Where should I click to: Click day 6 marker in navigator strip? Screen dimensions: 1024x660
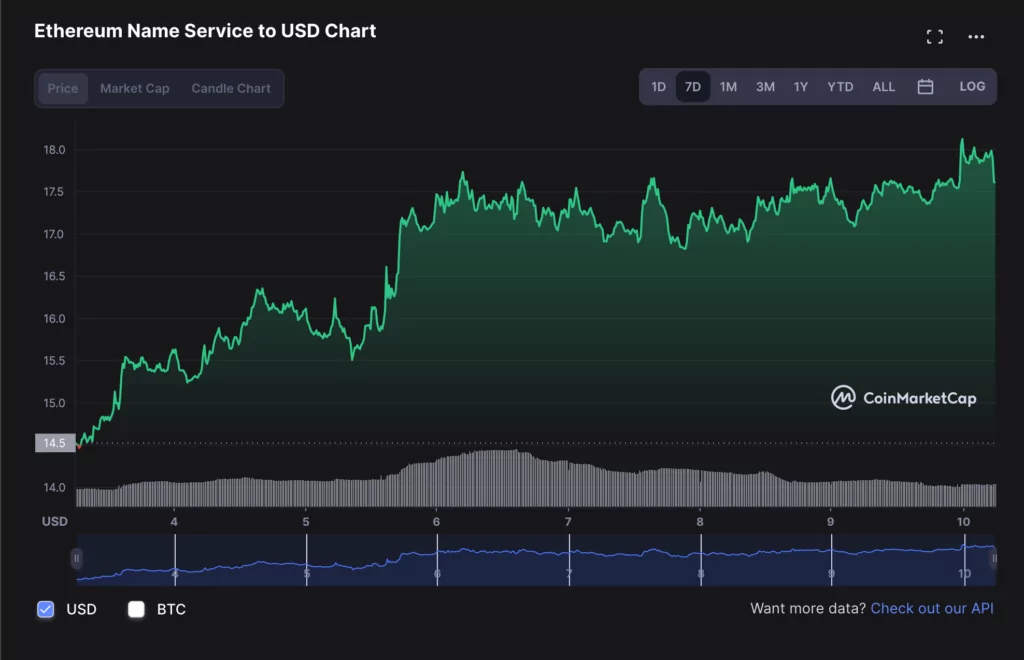pyautogui.click(x=437, y=573)
